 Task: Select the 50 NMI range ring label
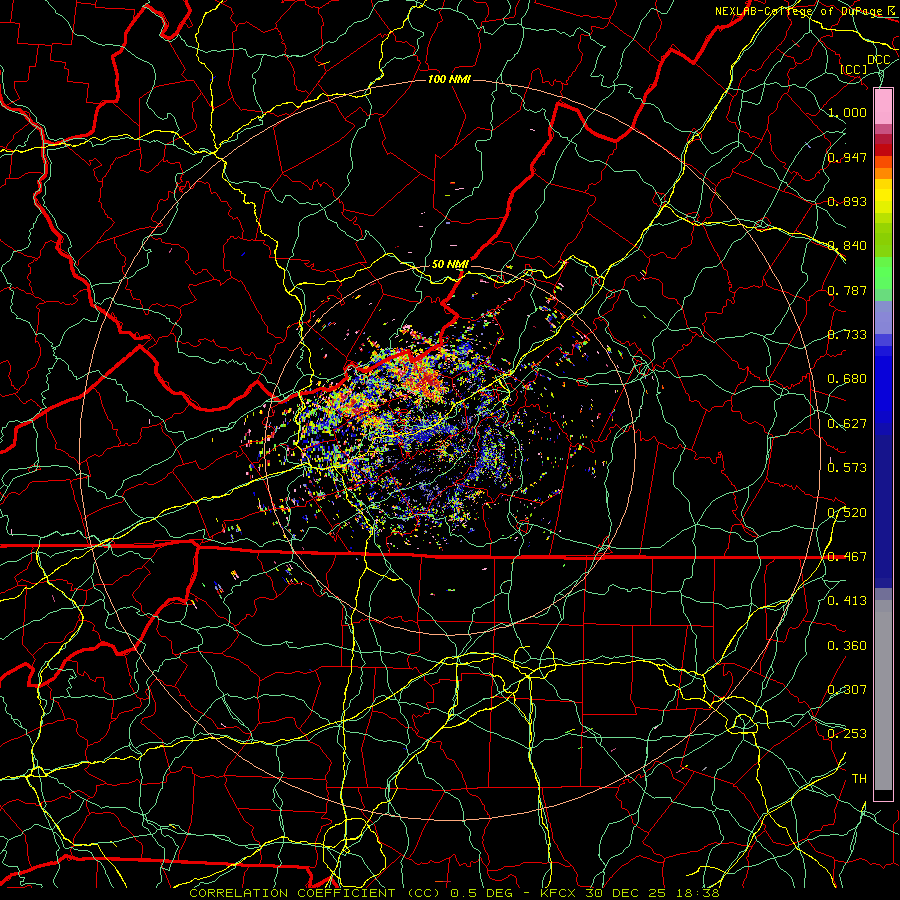click(x=450, y=264)
